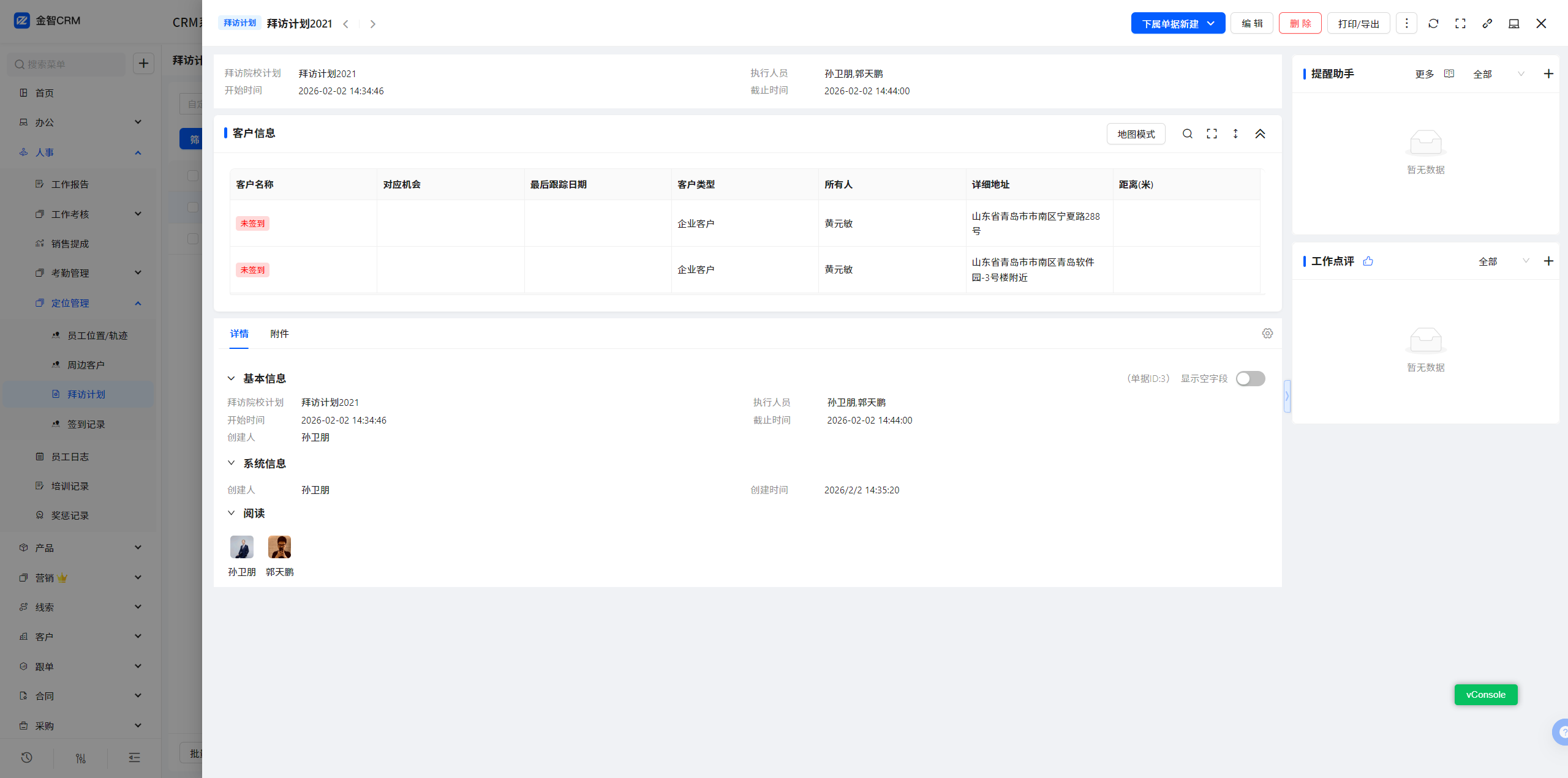The image size is (1568, 778).
Task: Collapse 客户信息 section with double chevron
Action: (1260, 133)
